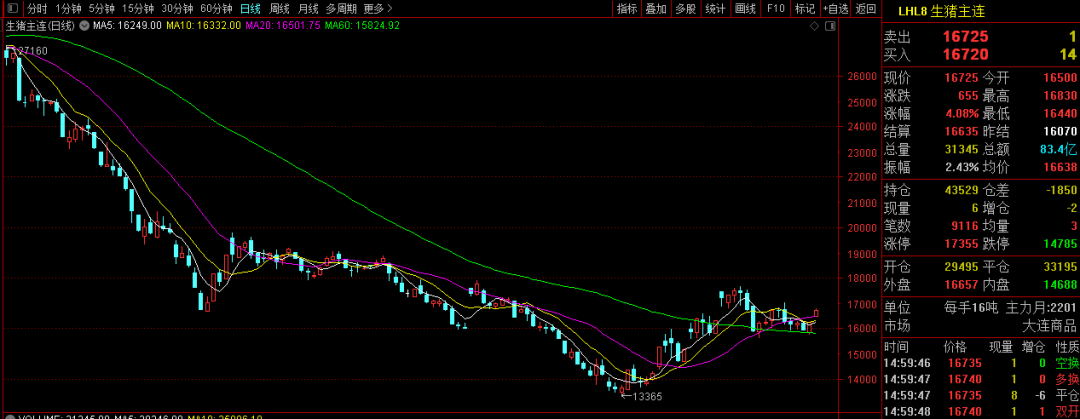Click the LHL8 生猪主连 contract title
1080x419 pixels.
coord(942,11)
